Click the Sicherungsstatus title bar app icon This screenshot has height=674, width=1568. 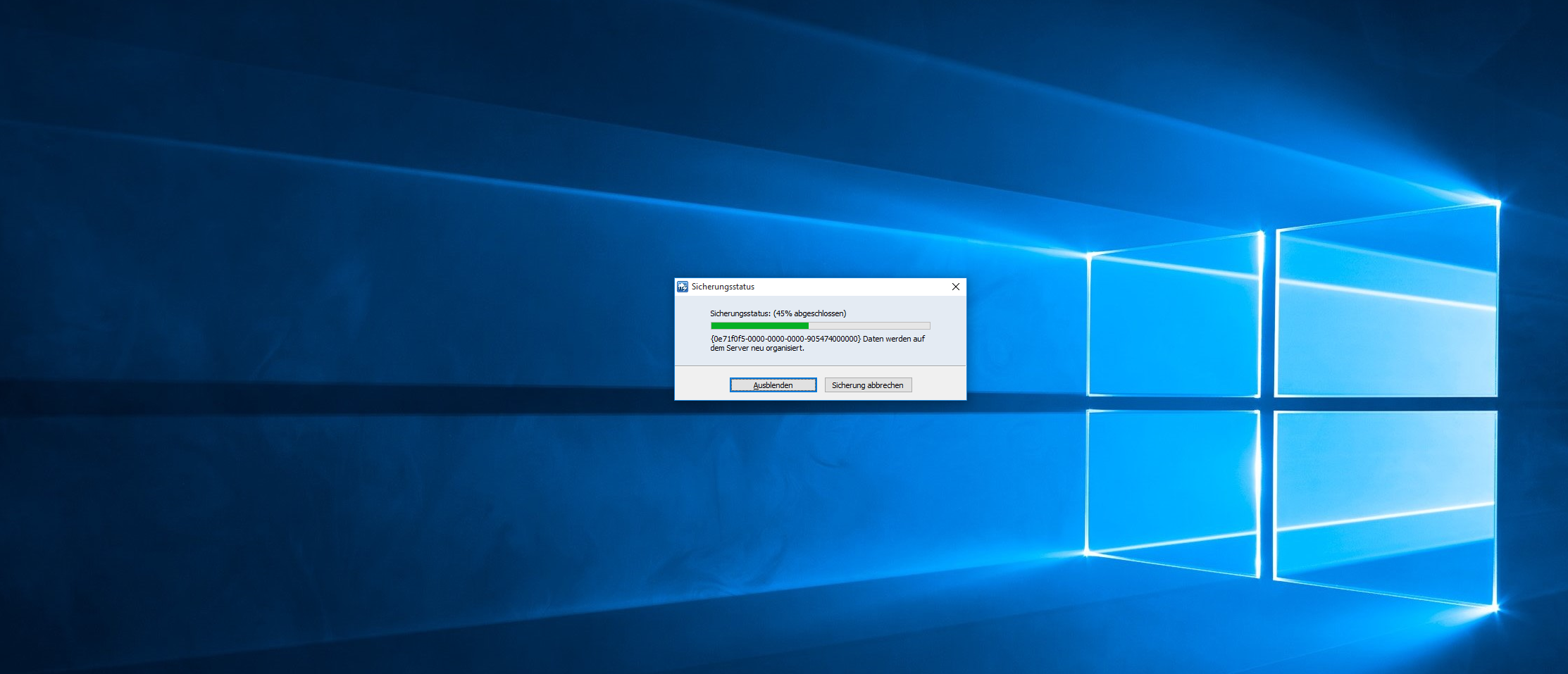pyautogui.click(x=683, y=287)
